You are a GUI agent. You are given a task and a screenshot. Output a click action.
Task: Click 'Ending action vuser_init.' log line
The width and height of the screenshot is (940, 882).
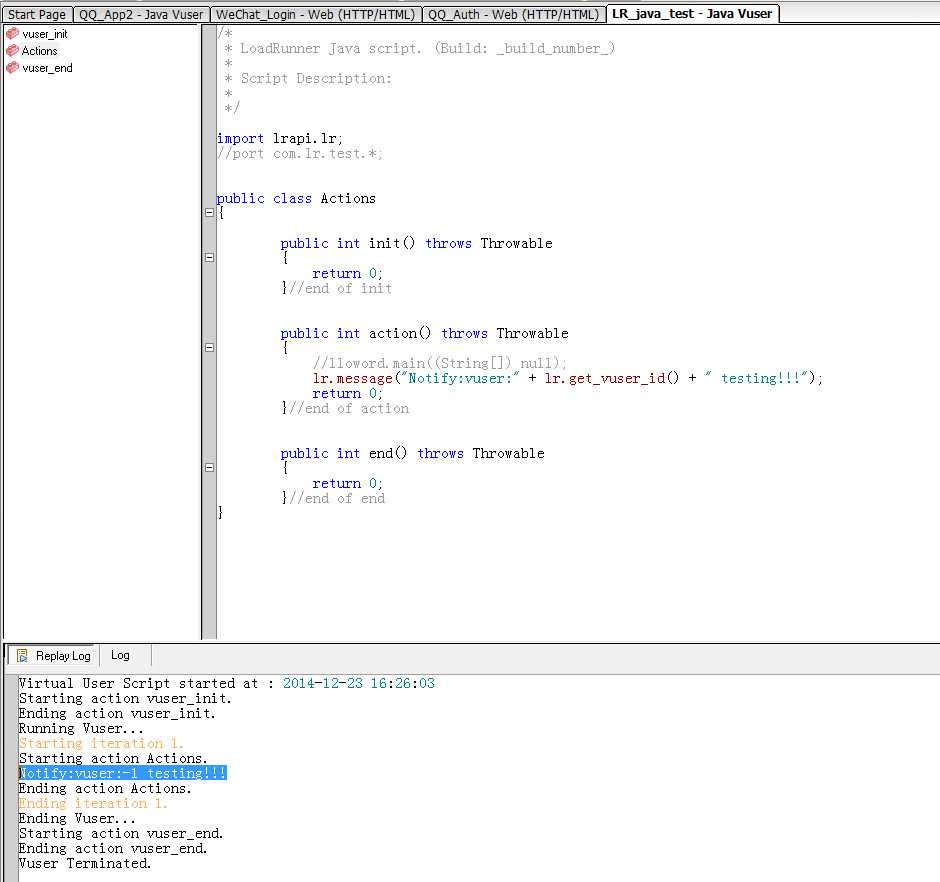click(x=117, y=714)
